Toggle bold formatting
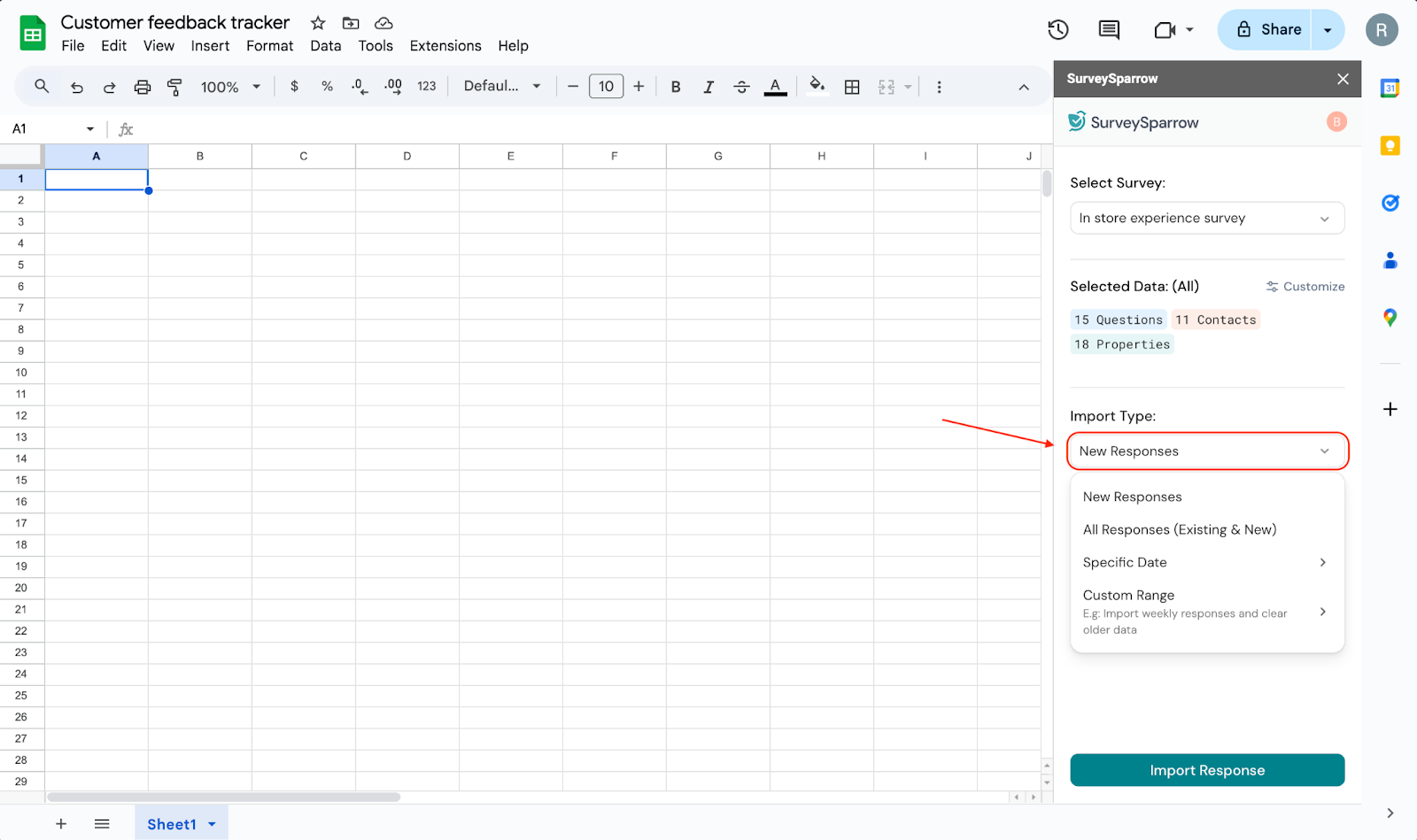Image resolution: width=1417 pixels, height=840 pixels. [x=676, y=87]
